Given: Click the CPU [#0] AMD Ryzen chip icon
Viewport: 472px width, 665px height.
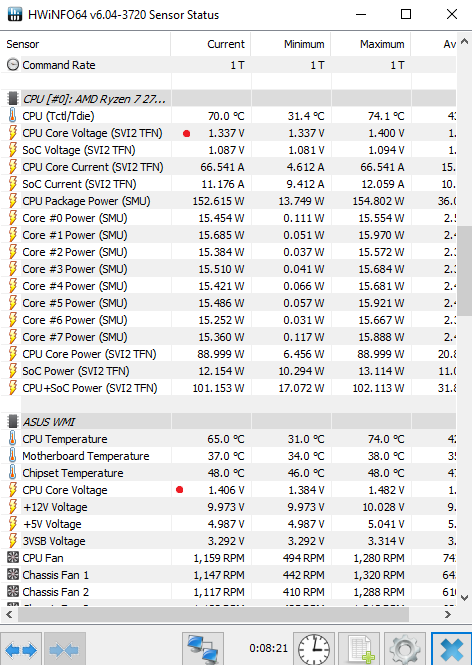Looking at the screenshot, I should (x=13, y=98).
